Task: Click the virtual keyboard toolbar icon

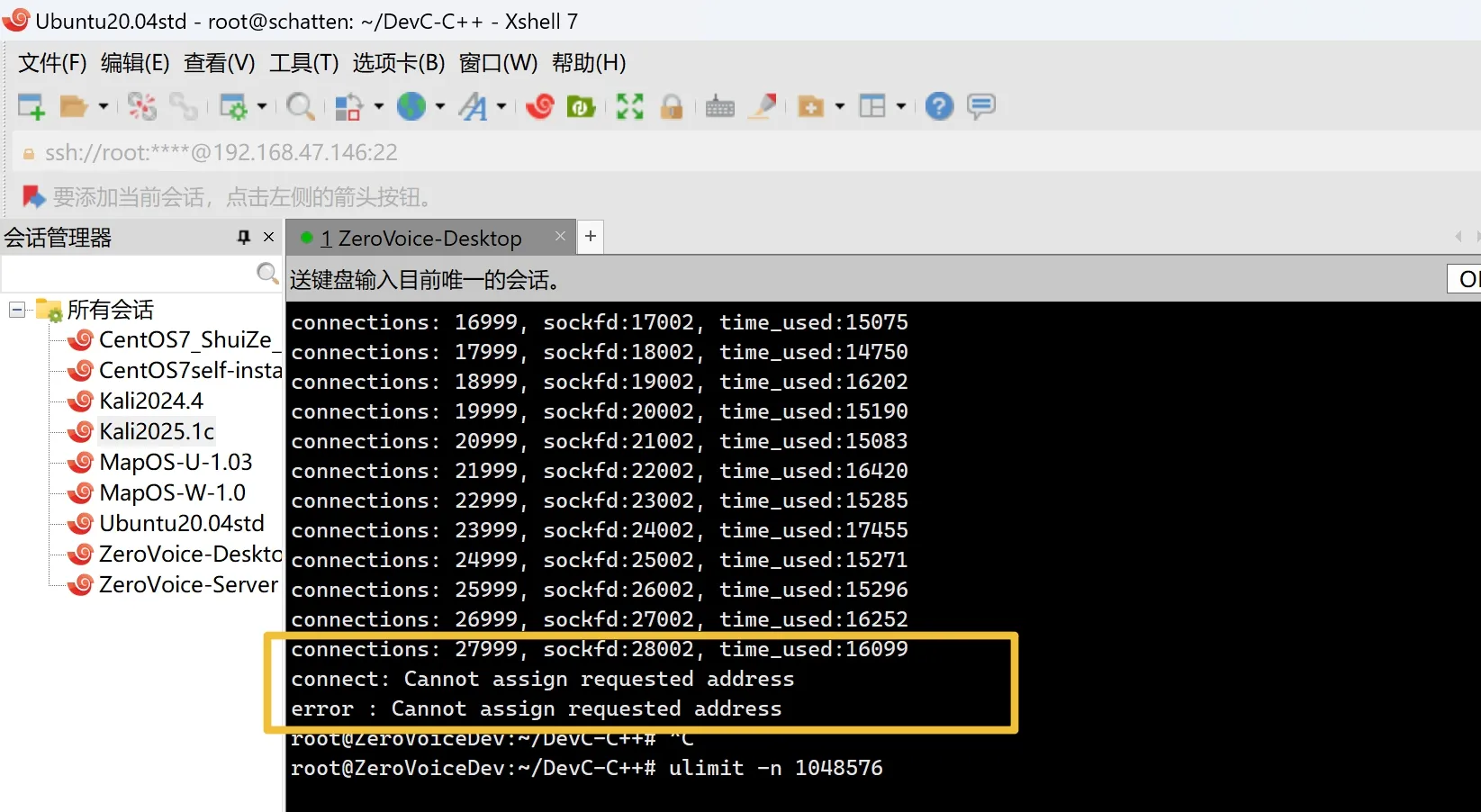Action: click(x=719, y=107)
